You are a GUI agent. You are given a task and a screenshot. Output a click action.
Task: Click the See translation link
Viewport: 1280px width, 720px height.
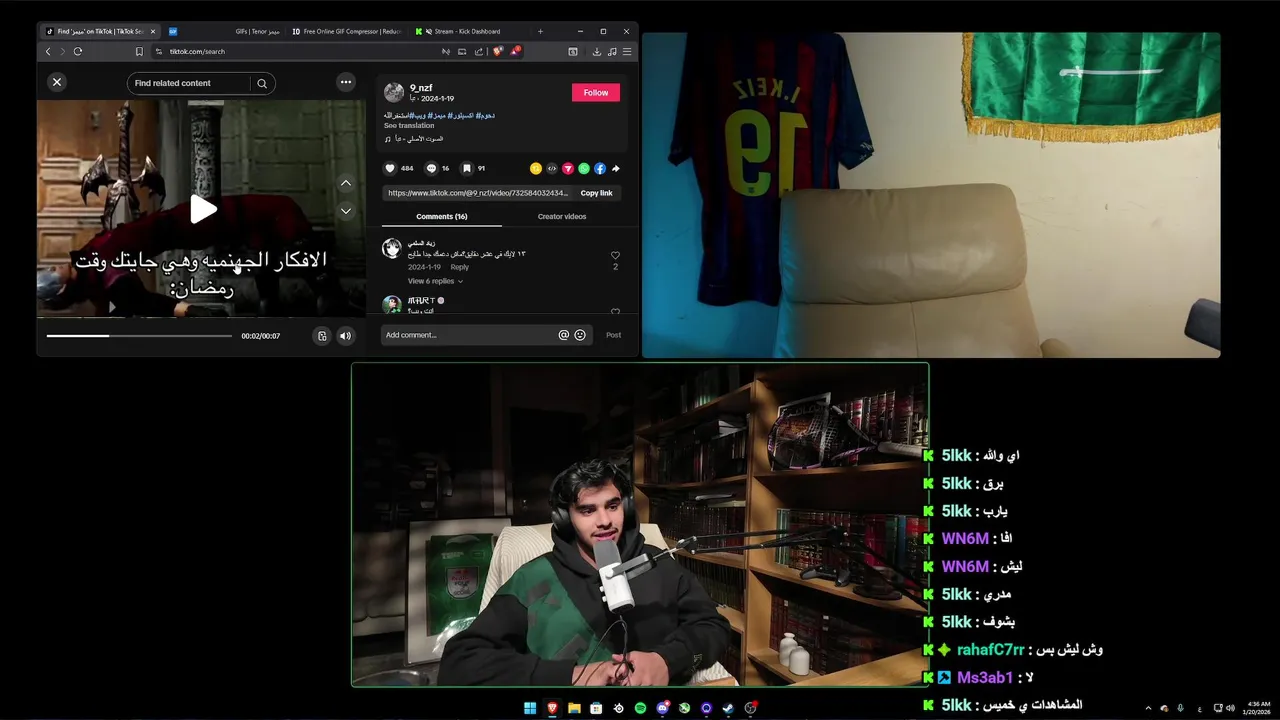point(409,126)
